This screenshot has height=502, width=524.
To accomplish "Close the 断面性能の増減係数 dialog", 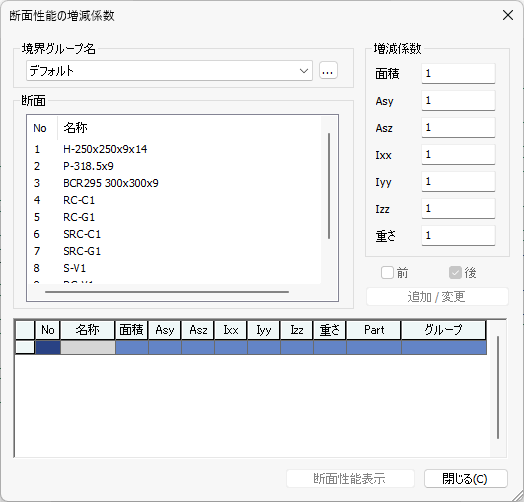I will [x=508, y=15].
